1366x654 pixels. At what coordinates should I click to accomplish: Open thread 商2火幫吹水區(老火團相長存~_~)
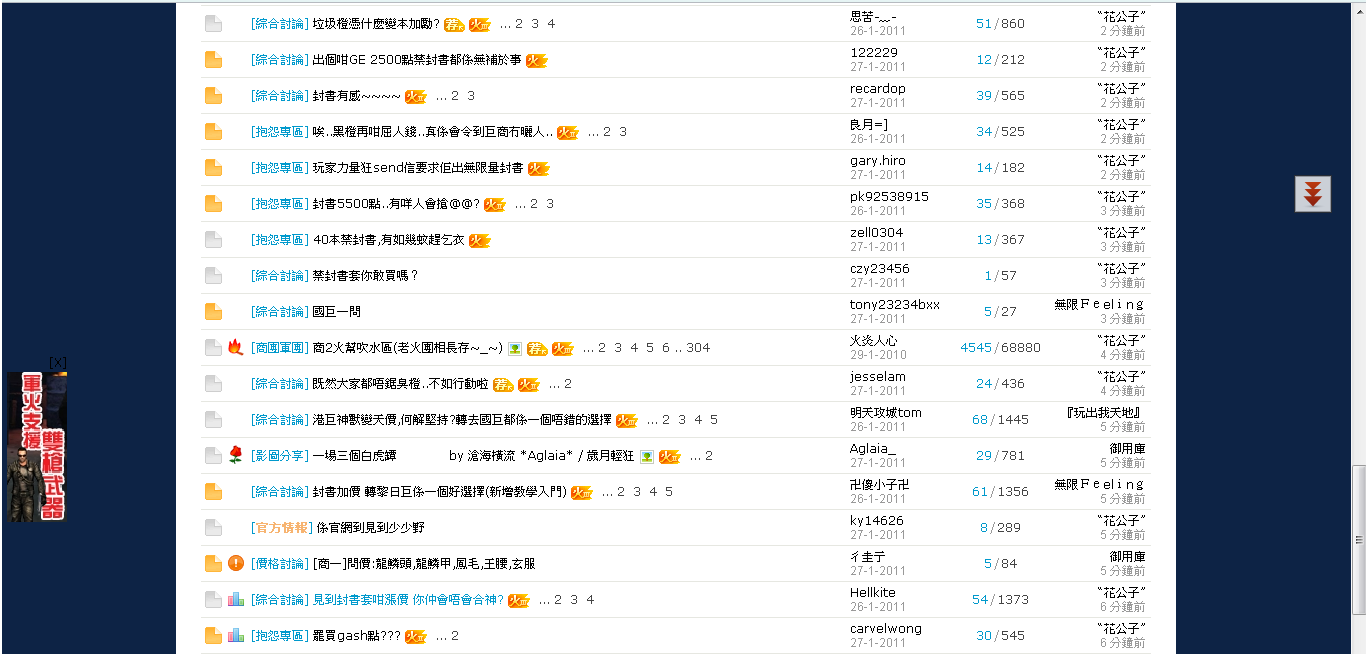(408, 348)
